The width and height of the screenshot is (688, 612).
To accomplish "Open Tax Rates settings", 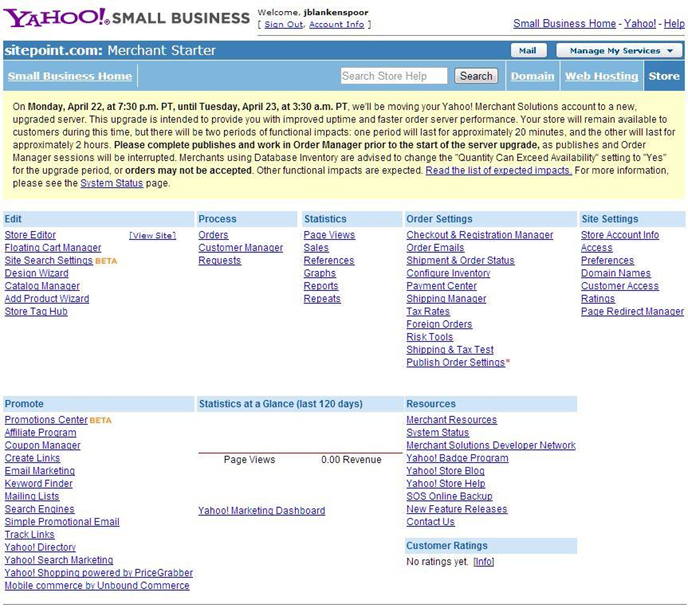I will tap(428, 311).
